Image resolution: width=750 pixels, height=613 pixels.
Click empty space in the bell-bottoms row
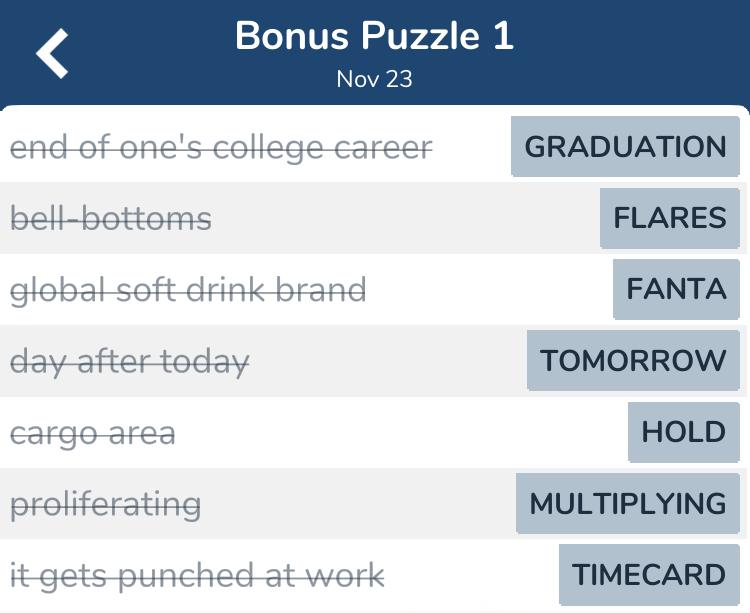406,218
